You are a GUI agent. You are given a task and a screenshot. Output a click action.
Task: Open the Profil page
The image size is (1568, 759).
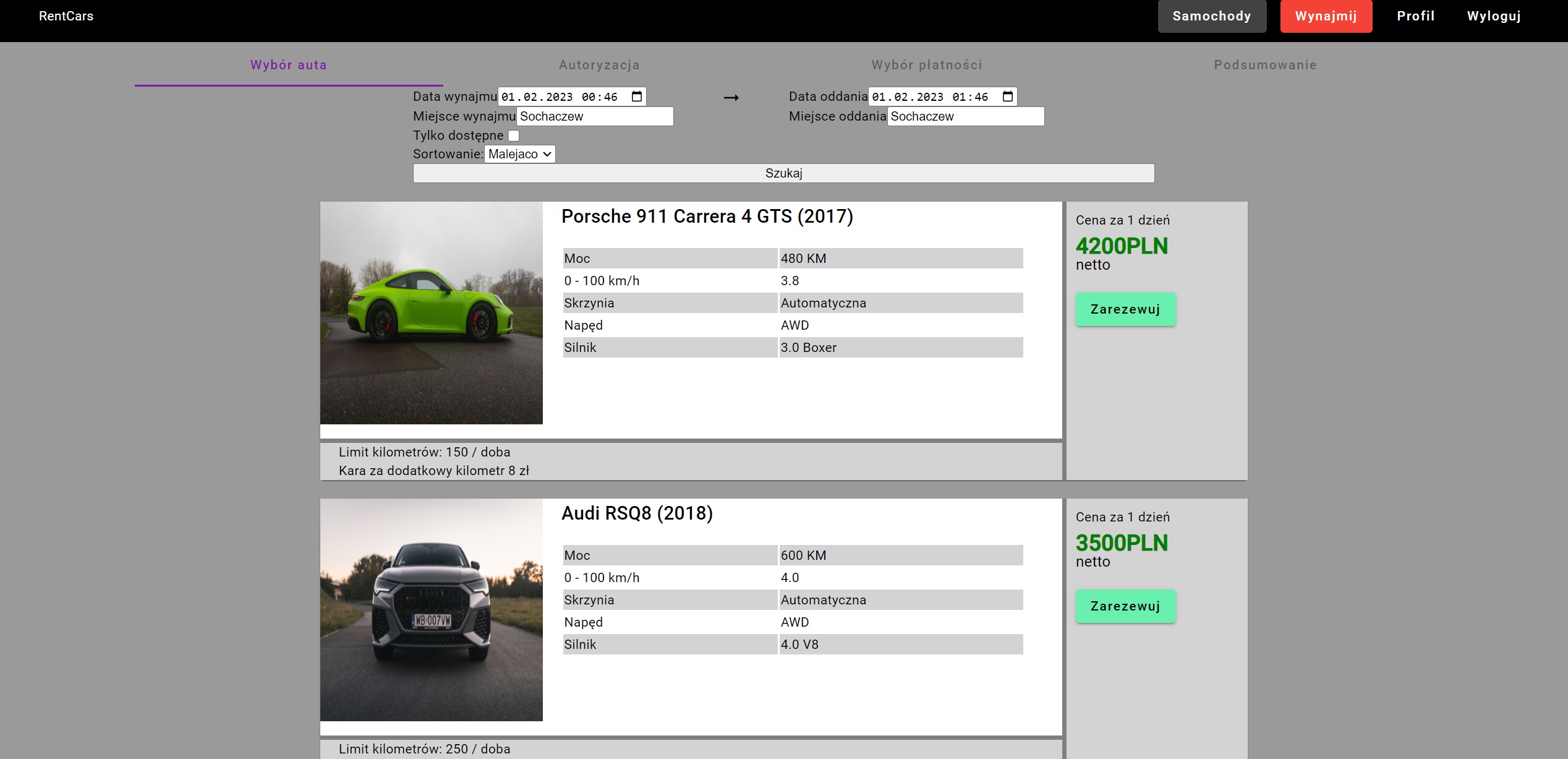coord(1415,16)
